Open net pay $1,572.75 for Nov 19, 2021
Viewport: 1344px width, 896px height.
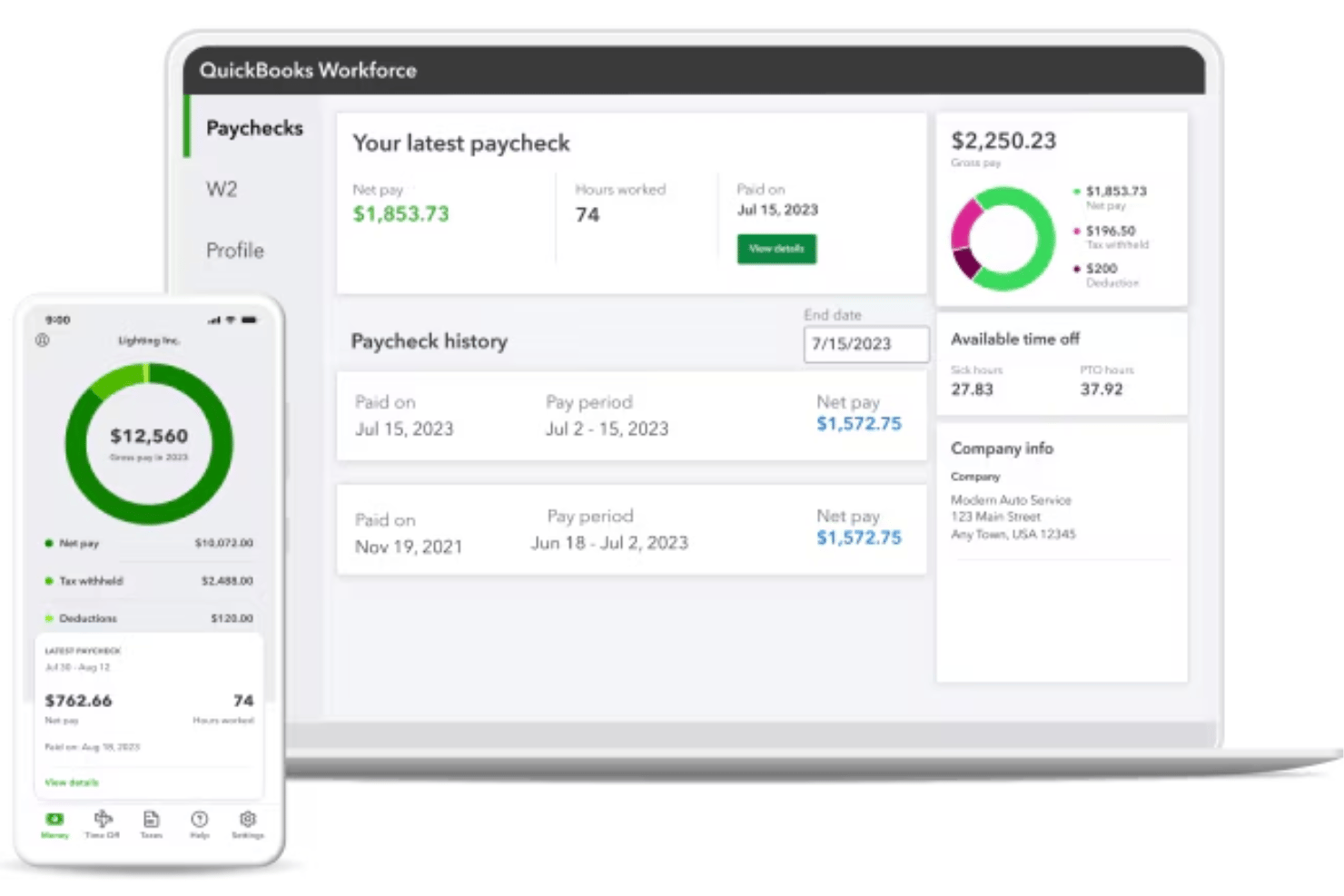859,538
